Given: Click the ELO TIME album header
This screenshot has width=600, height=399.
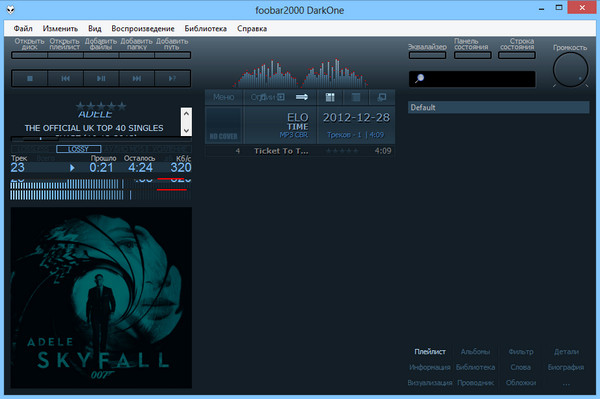Looking at the screenshot, I should pyautogui.click(x=280, y=125).
